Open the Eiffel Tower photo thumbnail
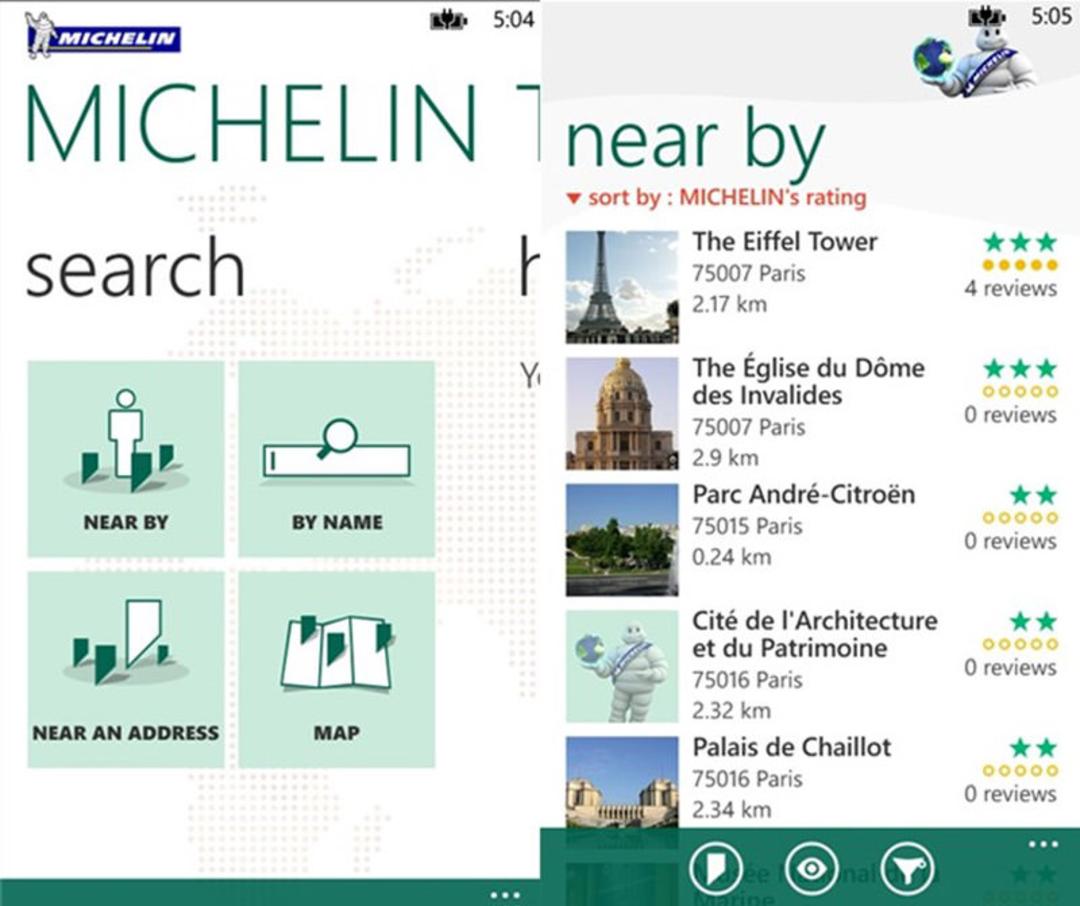 pyautogui.click(x=622, y=287)
